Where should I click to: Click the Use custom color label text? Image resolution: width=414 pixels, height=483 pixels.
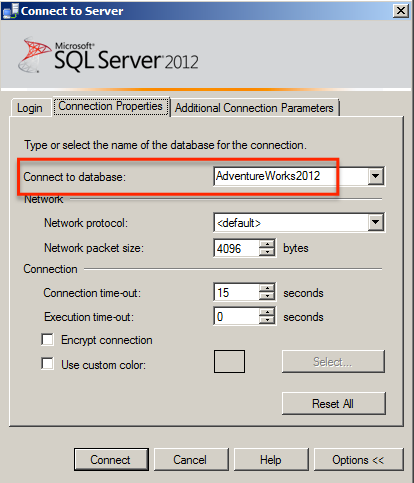tap(103, 365)
